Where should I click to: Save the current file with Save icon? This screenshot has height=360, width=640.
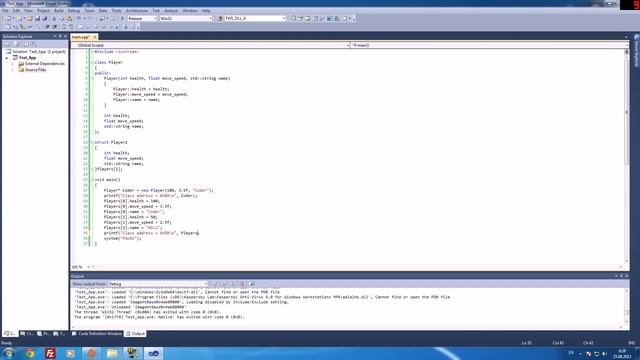tap(37, 18)
